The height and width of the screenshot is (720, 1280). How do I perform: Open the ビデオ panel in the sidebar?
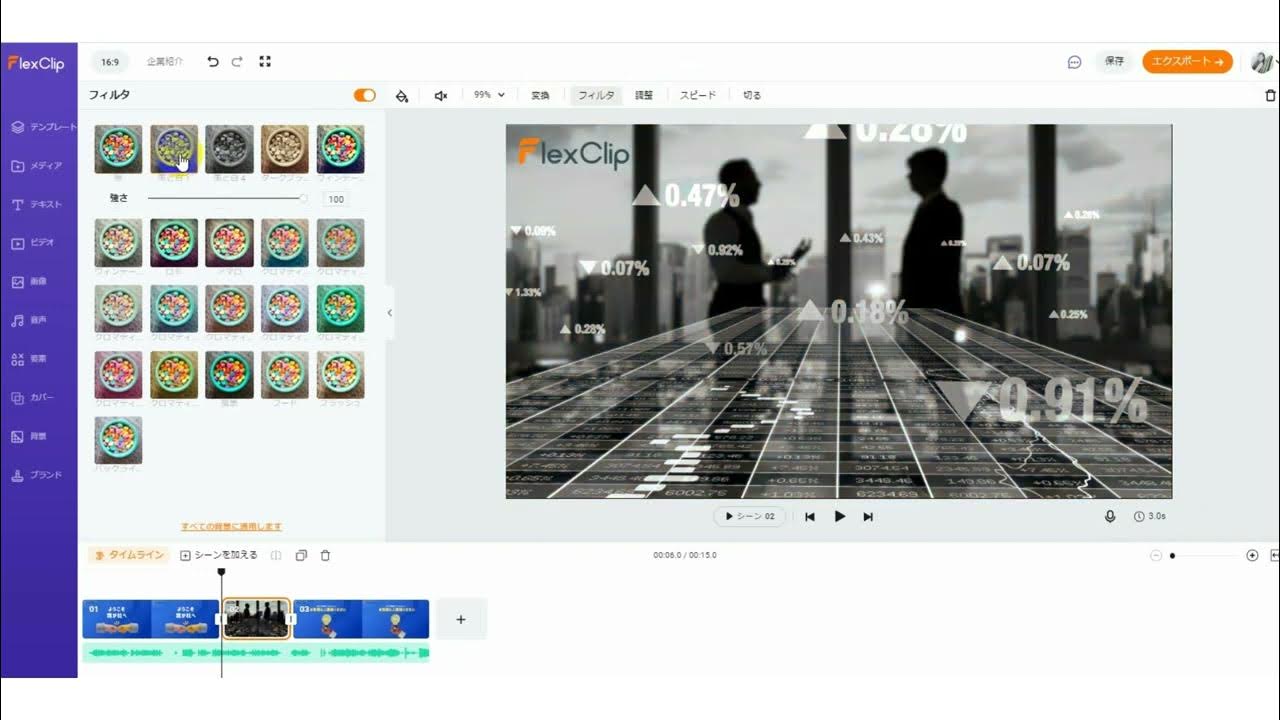point(34,243)
